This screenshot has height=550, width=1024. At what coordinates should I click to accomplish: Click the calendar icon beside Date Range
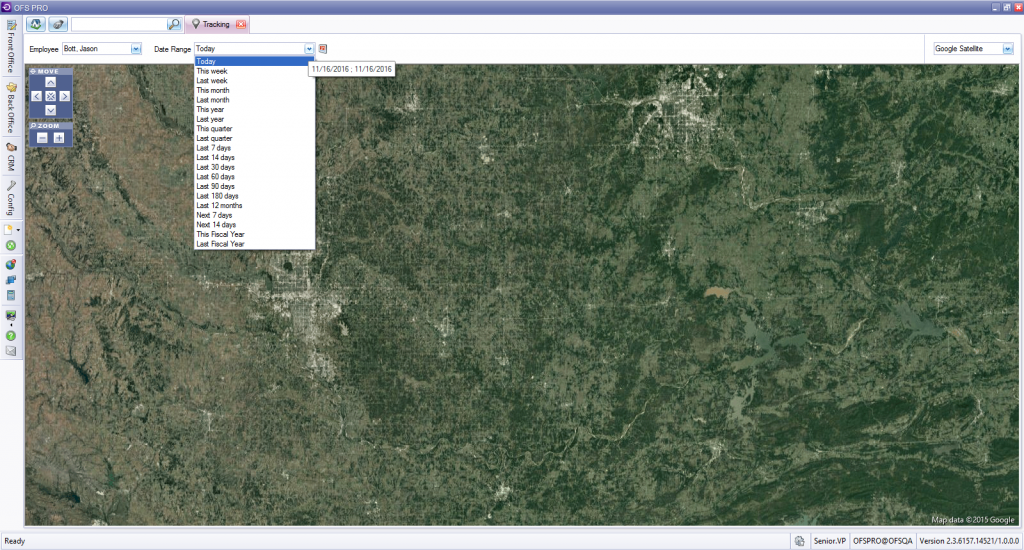point(324,48)
